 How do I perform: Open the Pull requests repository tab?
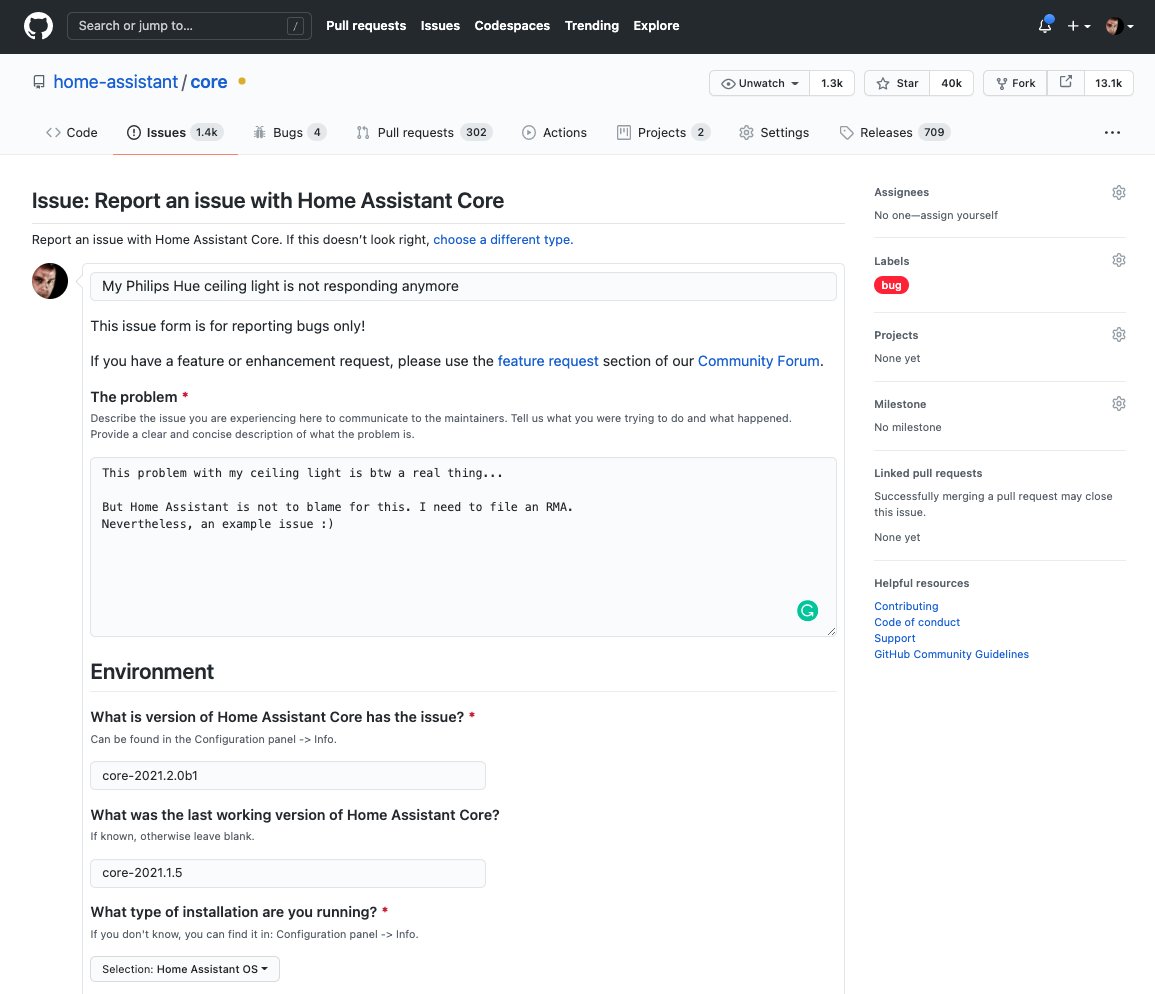click(424, 133)
